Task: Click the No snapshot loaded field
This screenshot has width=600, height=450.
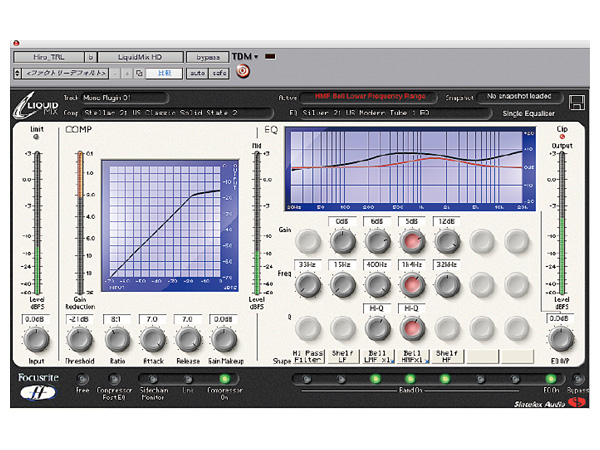Action: [x=519, y=97]
